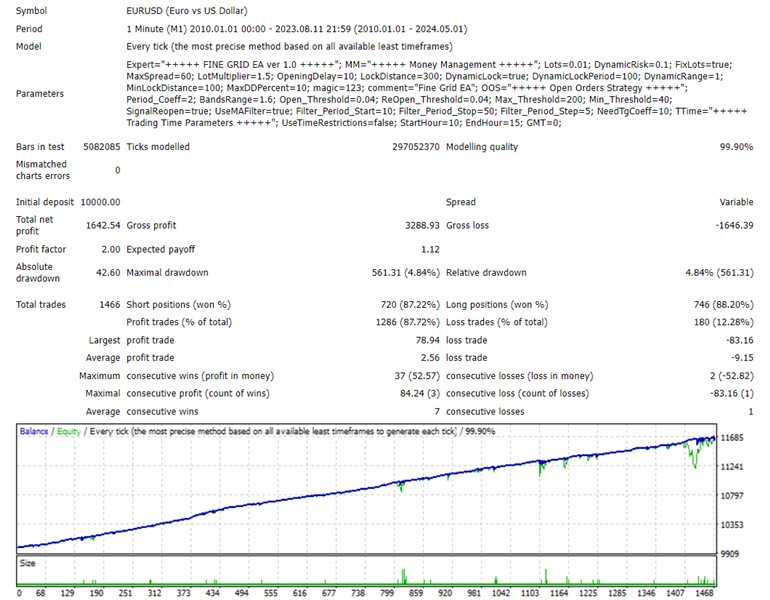Click maximal consecutive profit value 84.24 (3)
This screenshot has width=770, height=600.
pos(420,393)
